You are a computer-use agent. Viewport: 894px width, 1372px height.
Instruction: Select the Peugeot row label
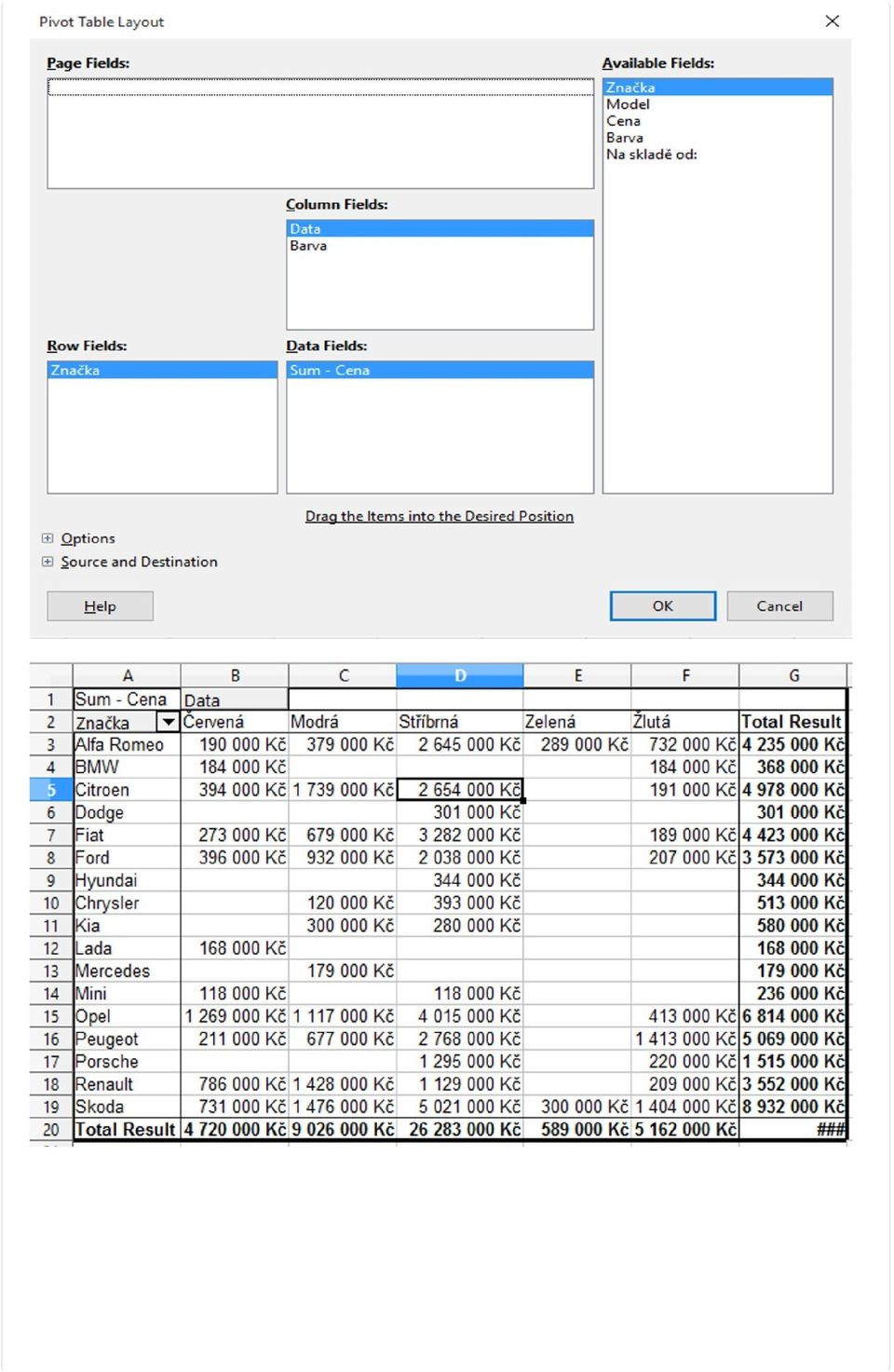coord(127,1039)
